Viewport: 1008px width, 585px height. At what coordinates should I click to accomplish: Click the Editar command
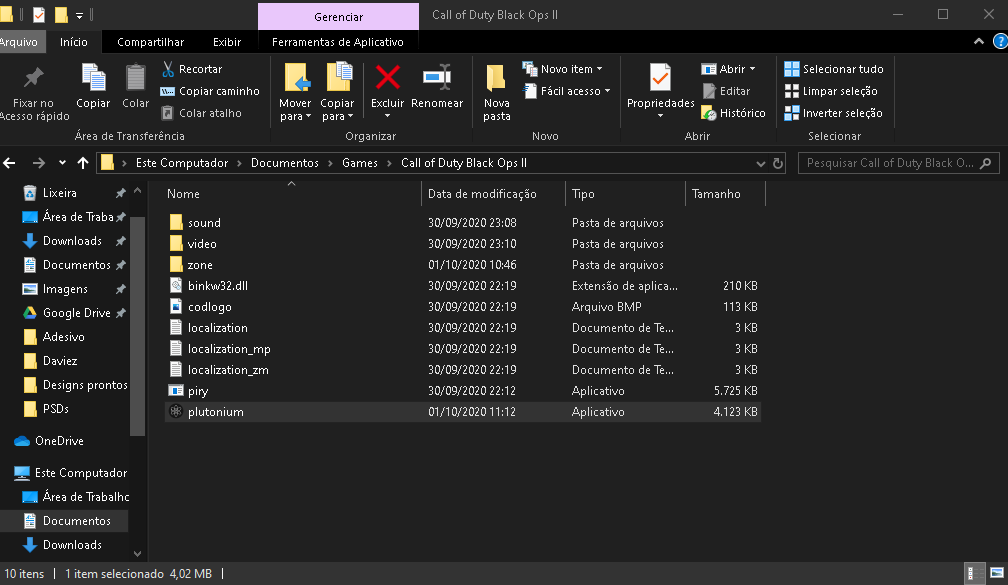726,91
